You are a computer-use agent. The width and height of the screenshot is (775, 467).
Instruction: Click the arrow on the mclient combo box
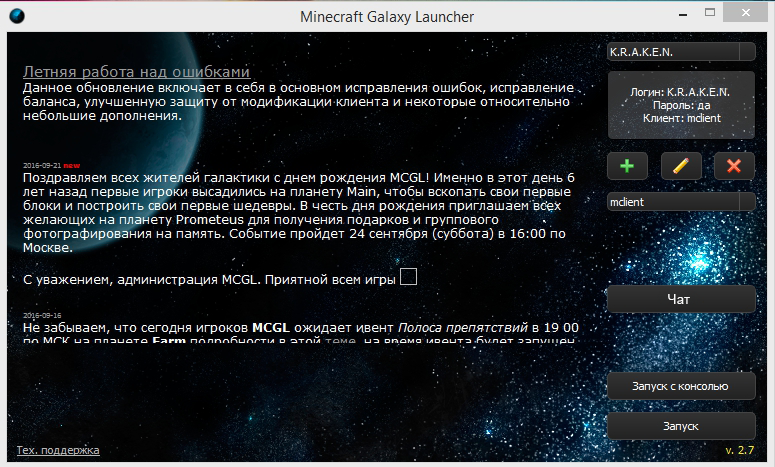746,202
